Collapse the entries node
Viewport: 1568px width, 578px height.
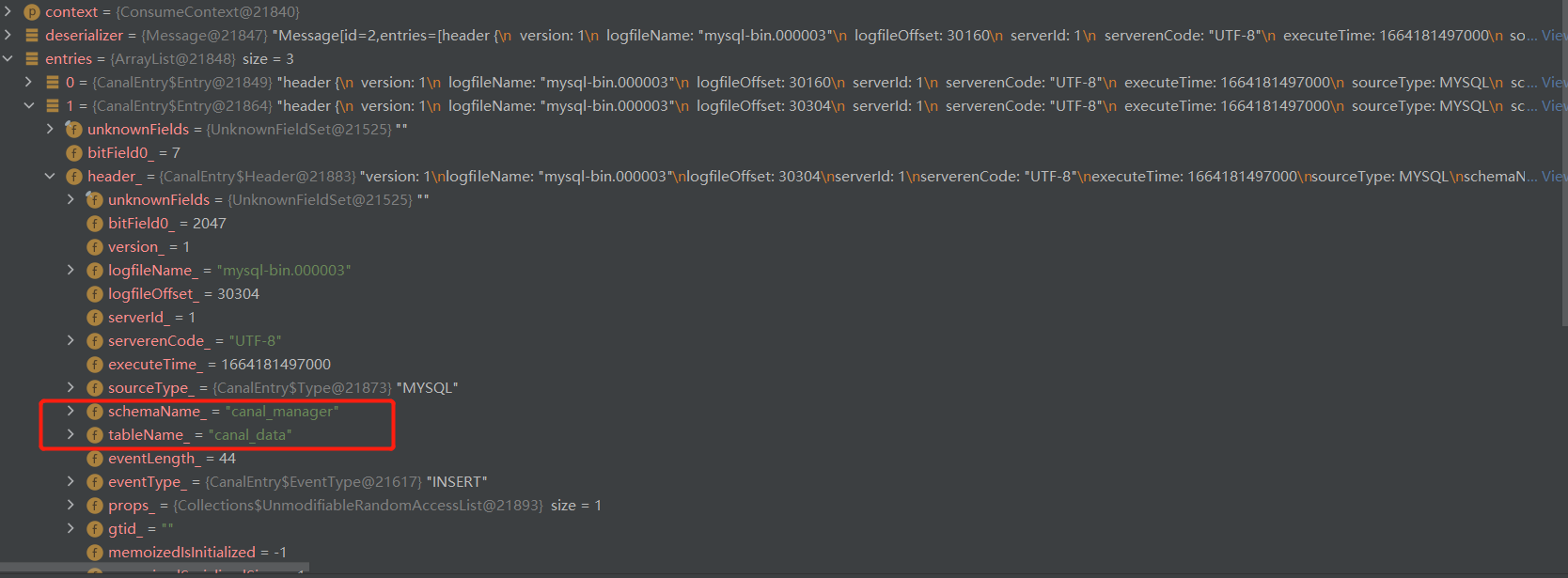tap(8, 58)
